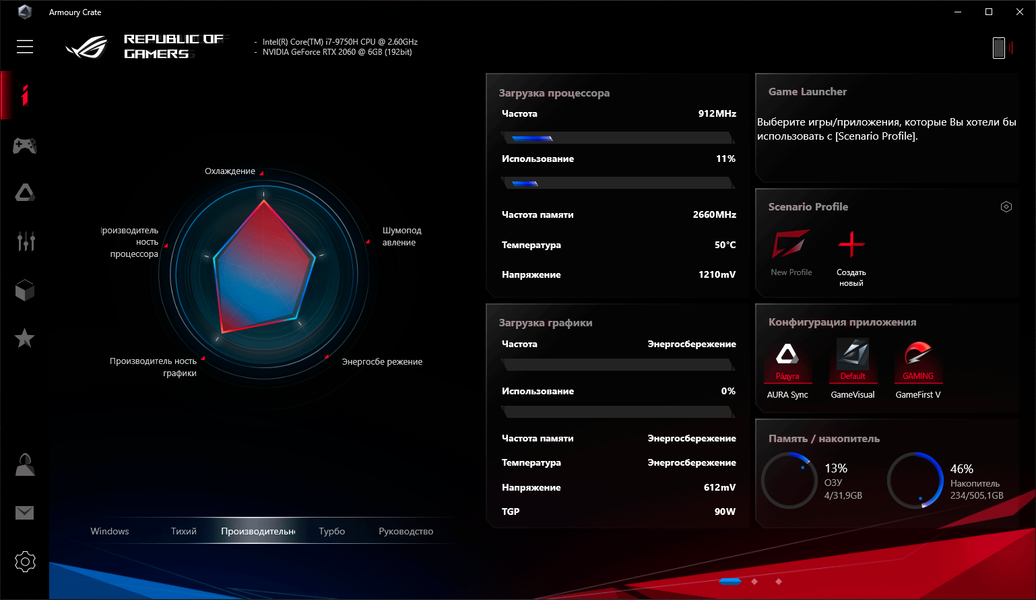Open the star Featured sidebar icon
This screenshot has width=1036, height=600.
[25, 338]
